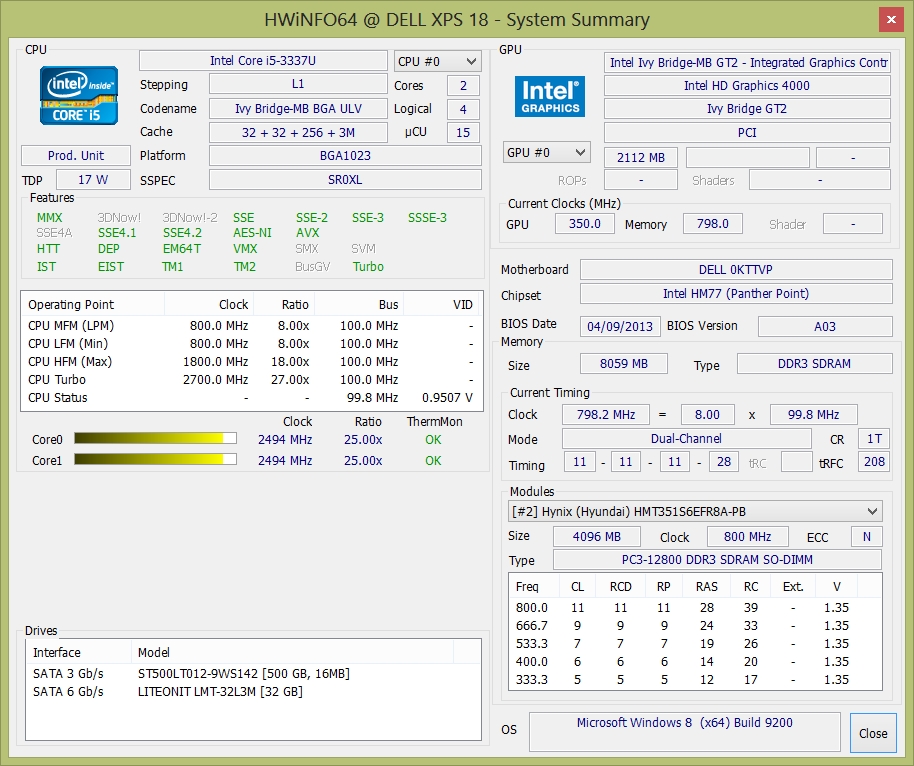Select the CPU Status row
The width and height of the screenshot is (914, 766).
[x=252, y=398]
